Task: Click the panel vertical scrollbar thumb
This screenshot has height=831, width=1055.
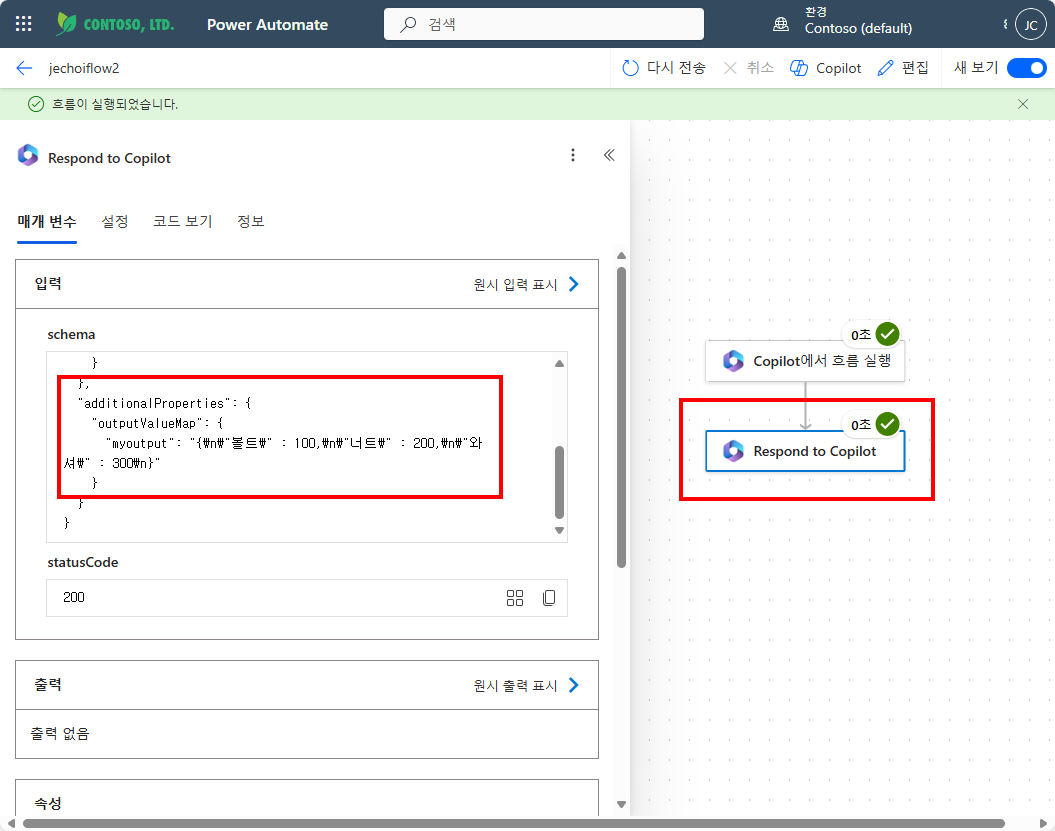Action: coord(622,417)
